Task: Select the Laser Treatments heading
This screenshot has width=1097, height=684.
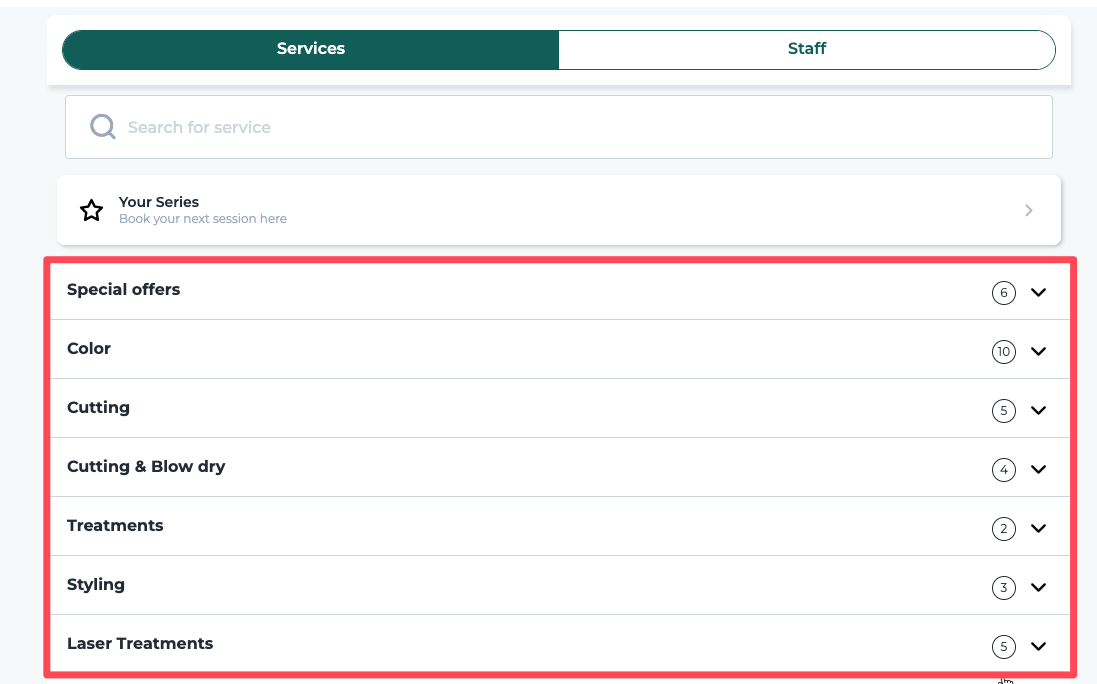Action: pos(140,643)
